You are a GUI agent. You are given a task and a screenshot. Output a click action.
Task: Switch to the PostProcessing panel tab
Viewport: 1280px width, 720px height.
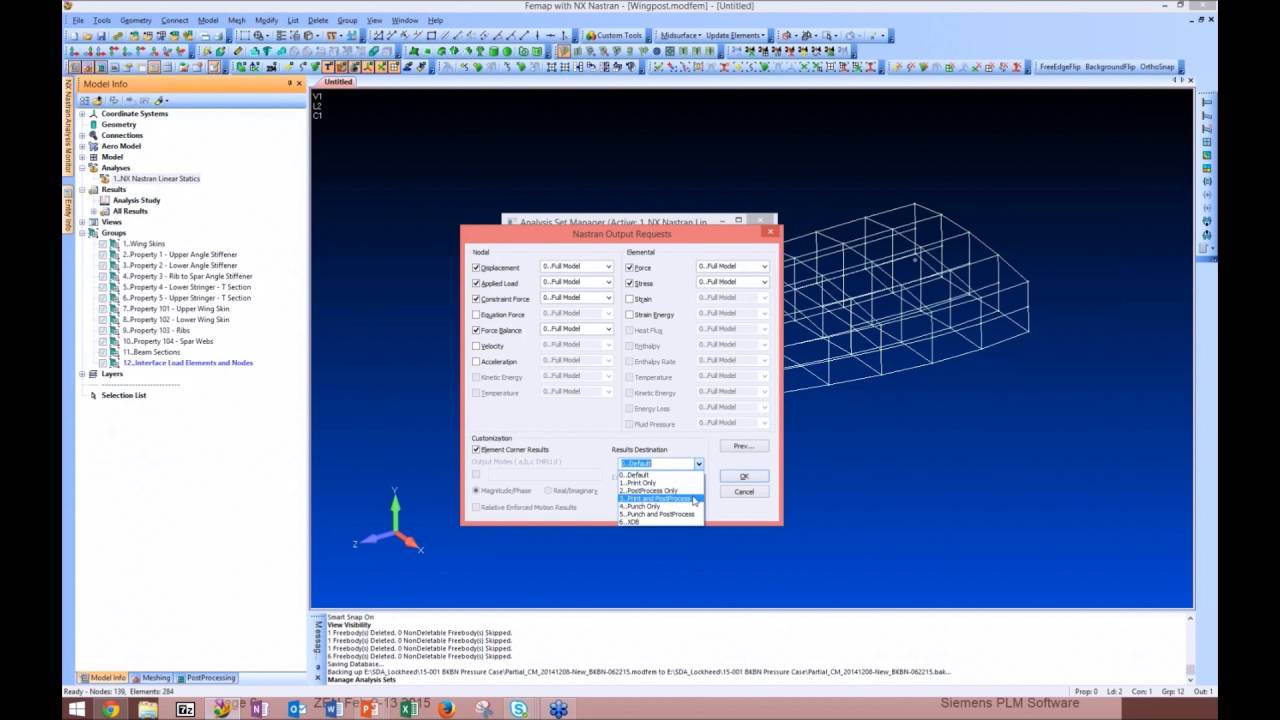point(205,678)
